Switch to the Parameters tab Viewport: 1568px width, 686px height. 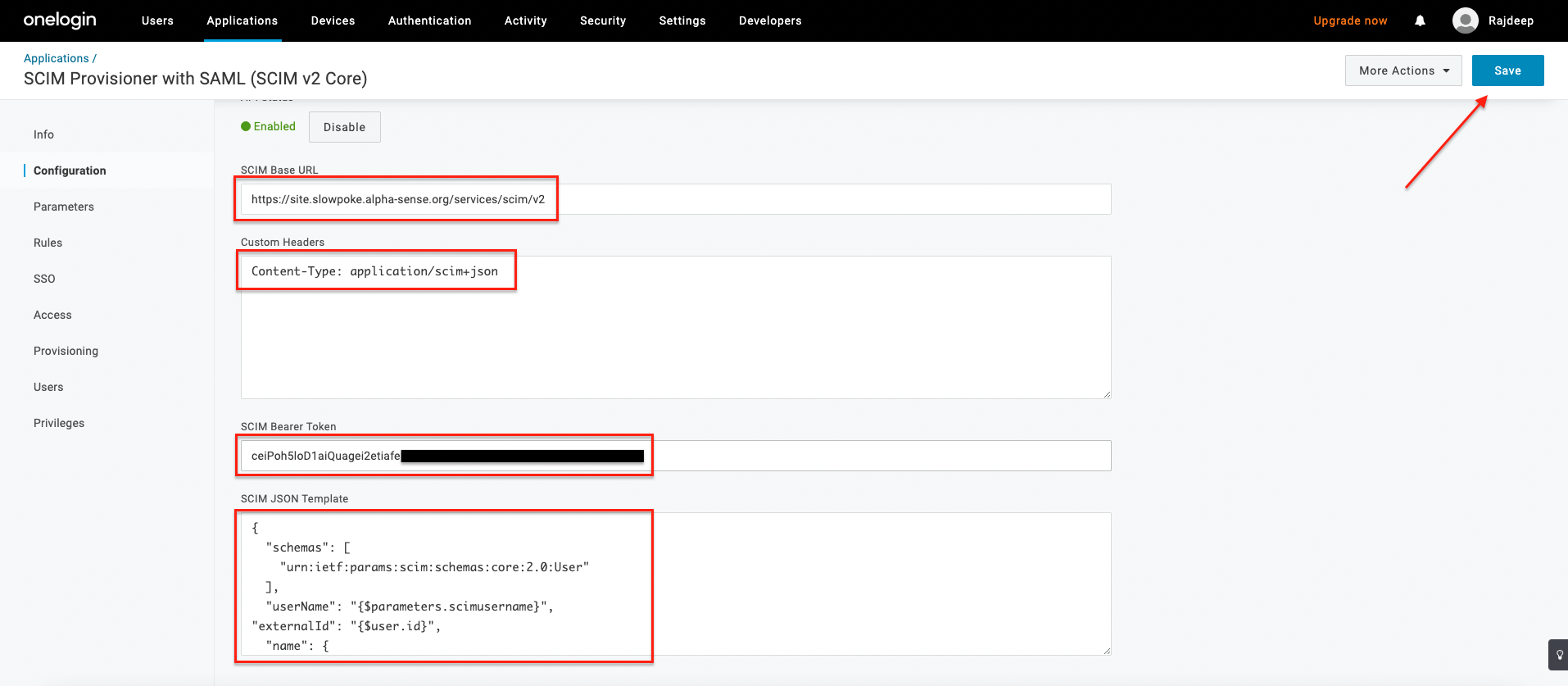pos(64,207)
